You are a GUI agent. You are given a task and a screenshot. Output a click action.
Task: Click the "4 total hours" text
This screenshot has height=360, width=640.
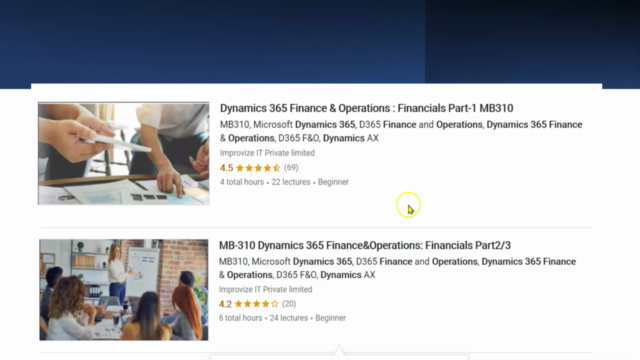click(x=242, y=182)
